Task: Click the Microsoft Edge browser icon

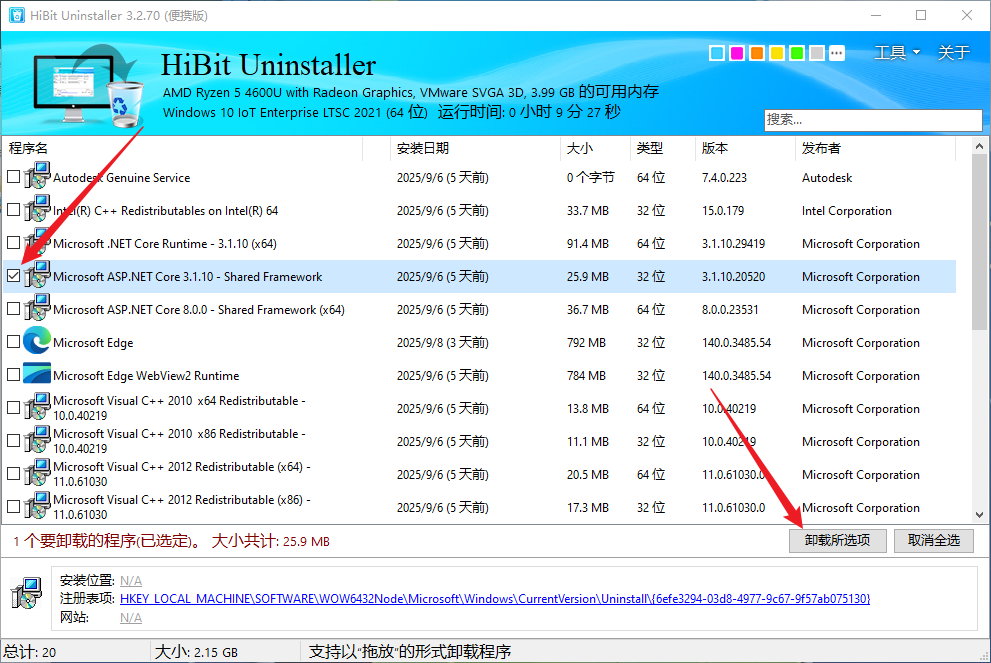Action: pos(37,341)
